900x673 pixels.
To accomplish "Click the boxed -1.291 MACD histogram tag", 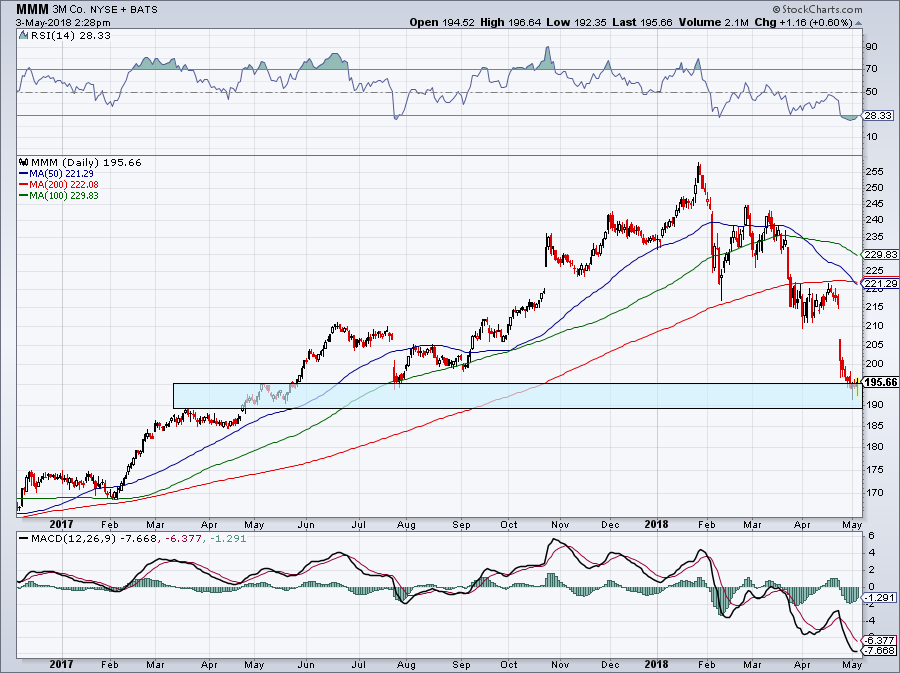I will pos(879,597).
